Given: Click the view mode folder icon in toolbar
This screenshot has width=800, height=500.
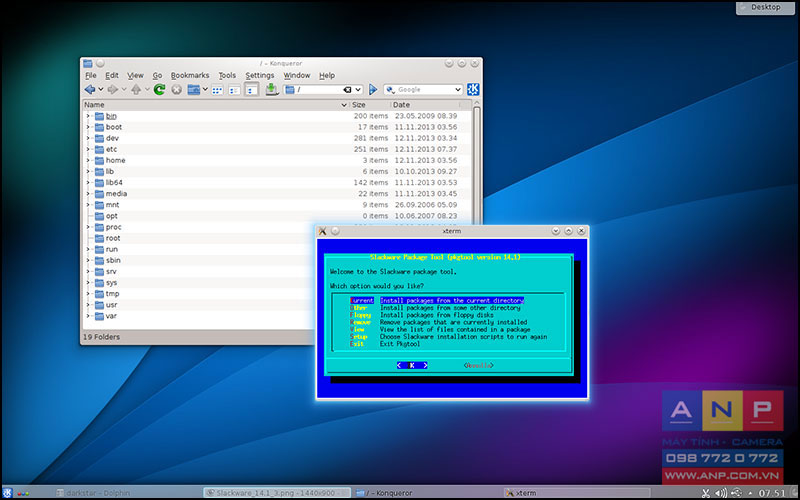Looking at the screenshot, I should [193, 90].
